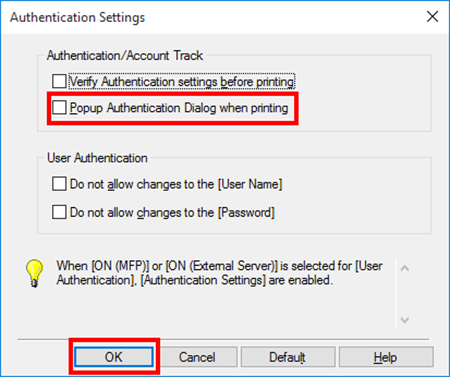This screenshot has width=450, height=377.
Task: Click the User Authentication group heading
Action: coord(97,158)
